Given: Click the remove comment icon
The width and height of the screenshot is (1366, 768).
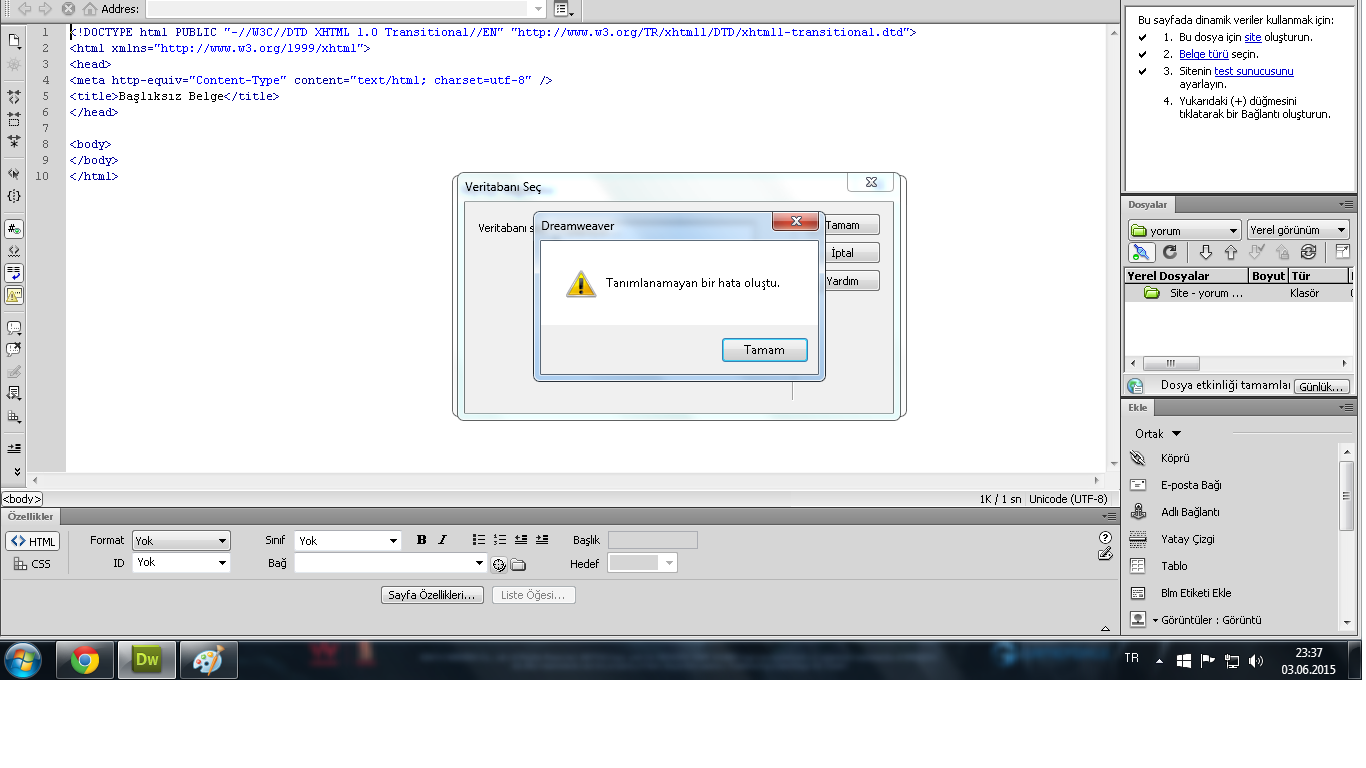Looking at the screenshot, I should pyautogui.click(x=14, y=350).
